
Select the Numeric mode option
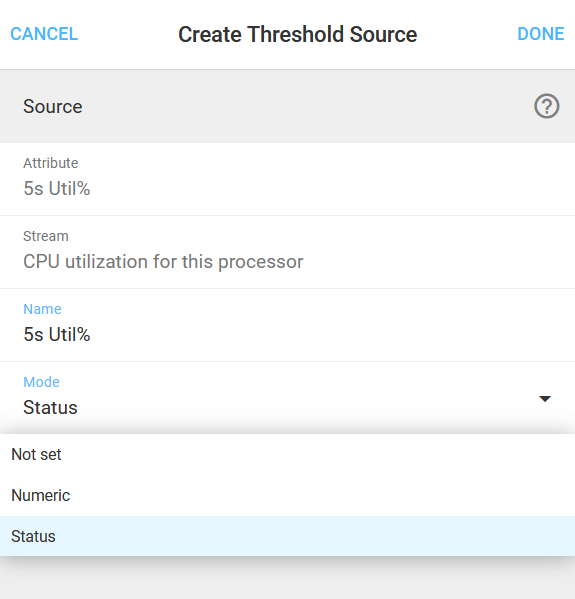point(287,495)
